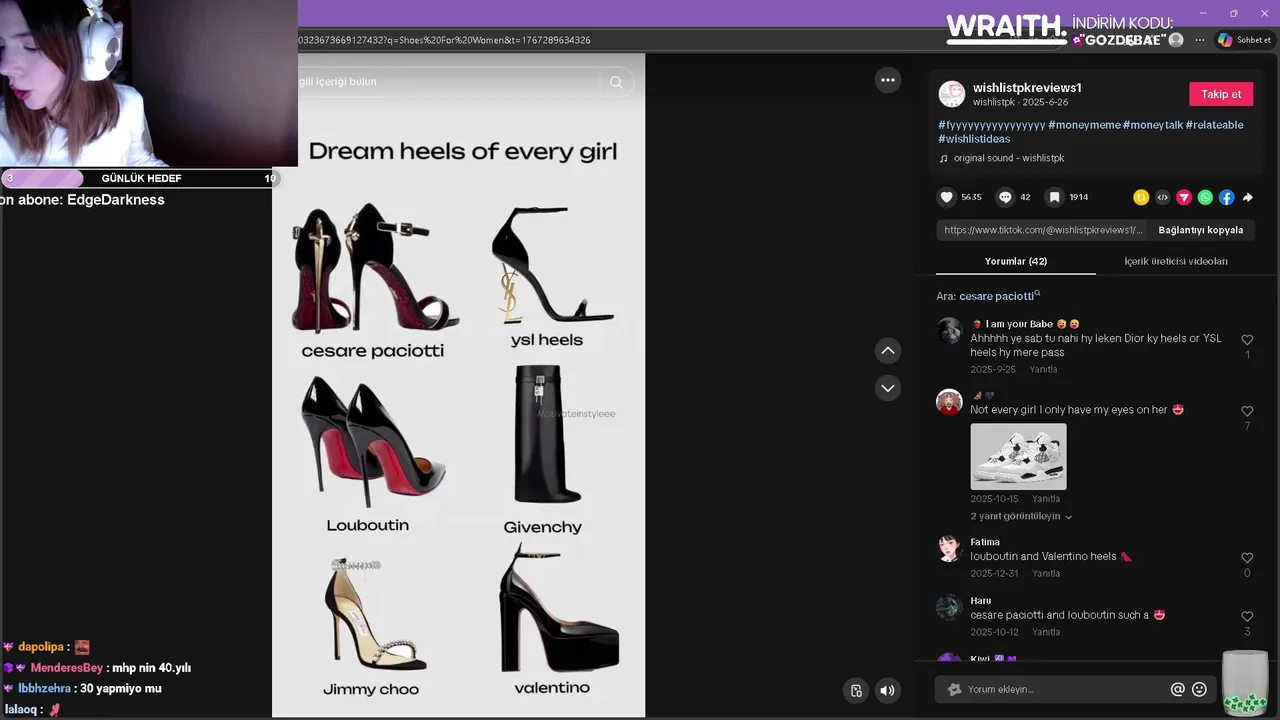The width and height of the screenshot is (1280, 720).
Task: Send to friends via pink paper-plane icon
Action: point(1184,198)
